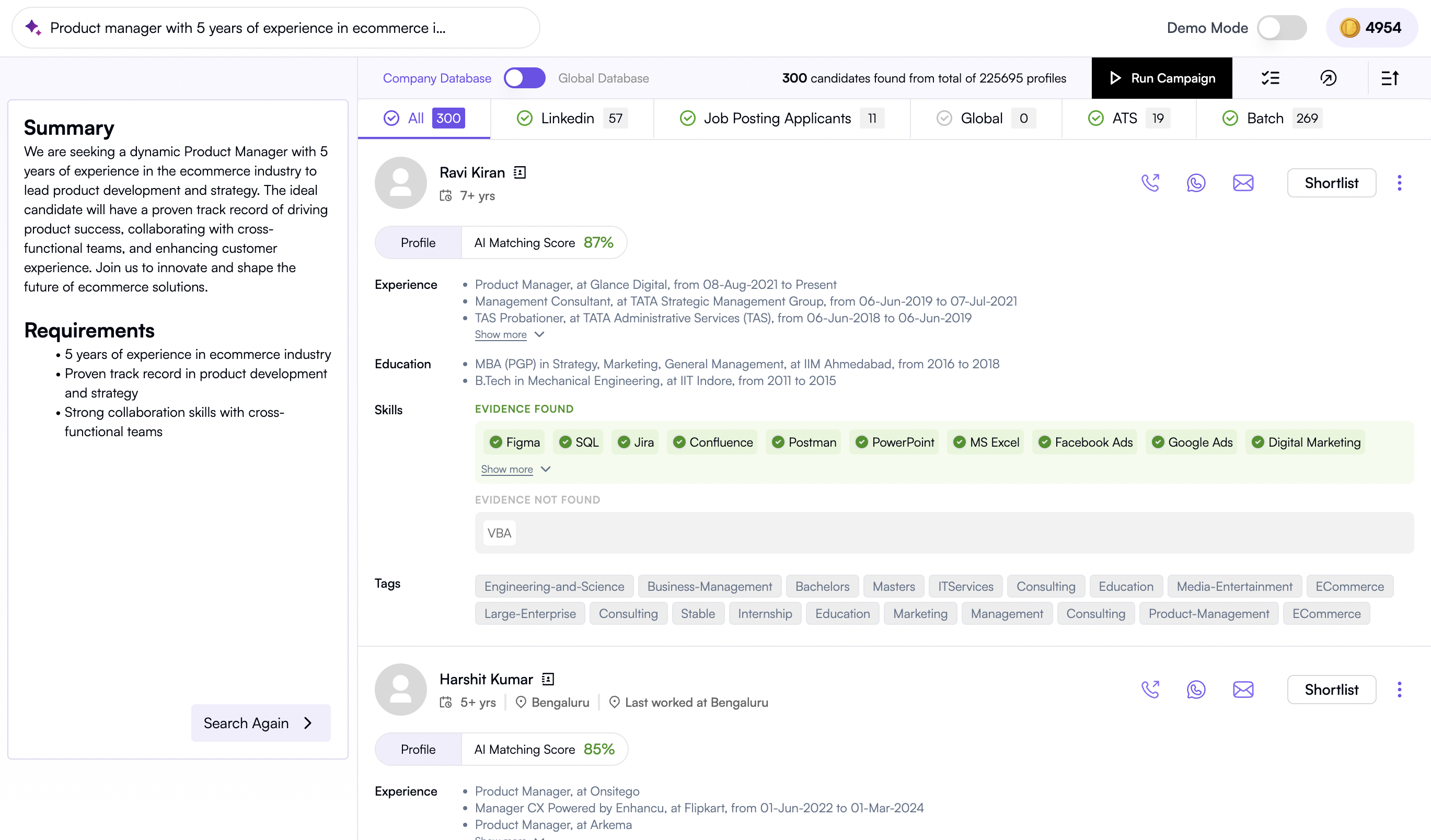Call Ravi Kiran via phone icon
Viewport: 1431px width, 840px height.
tap(1150, 183)
